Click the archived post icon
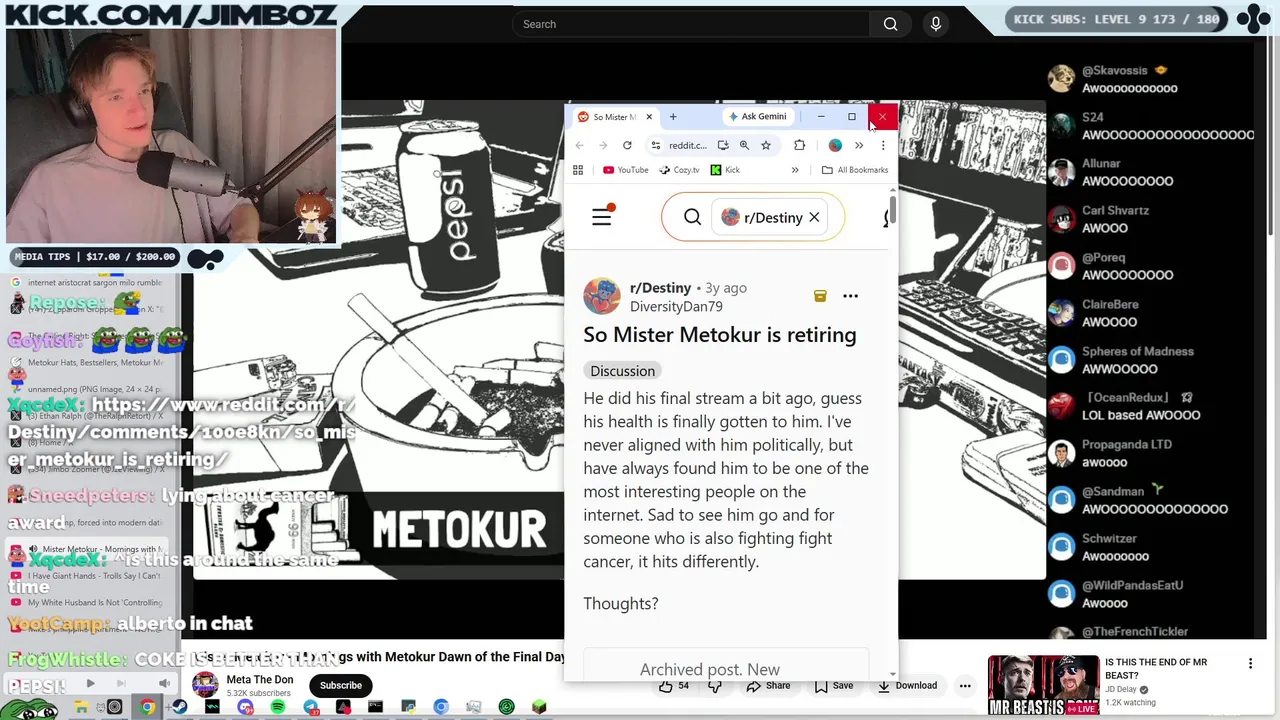The image size is (1280, 720). pyautogui.click(x=820, y=296)
